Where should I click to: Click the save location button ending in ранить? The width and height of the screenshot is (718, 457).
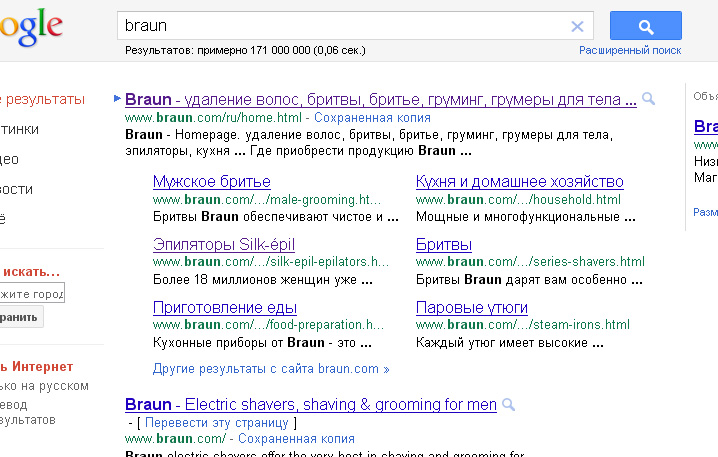pos(22,318)
